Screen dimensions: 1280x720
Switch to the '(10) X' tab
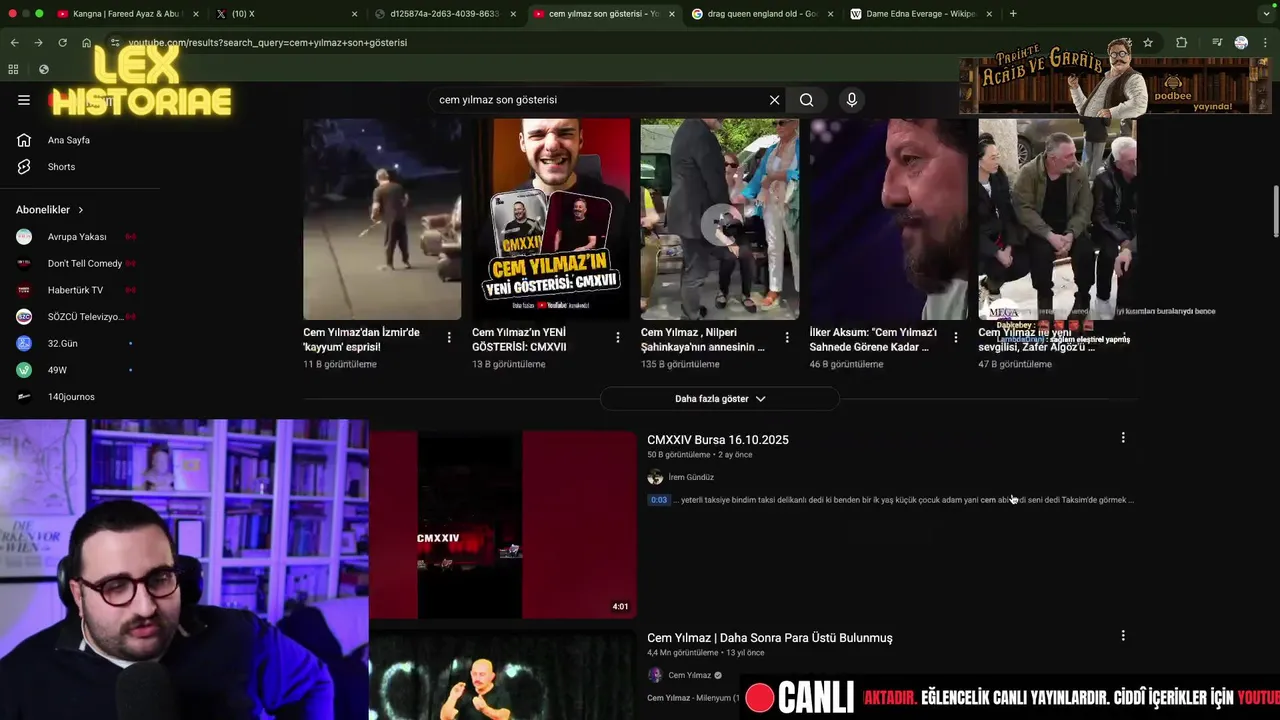pos(288,14)
